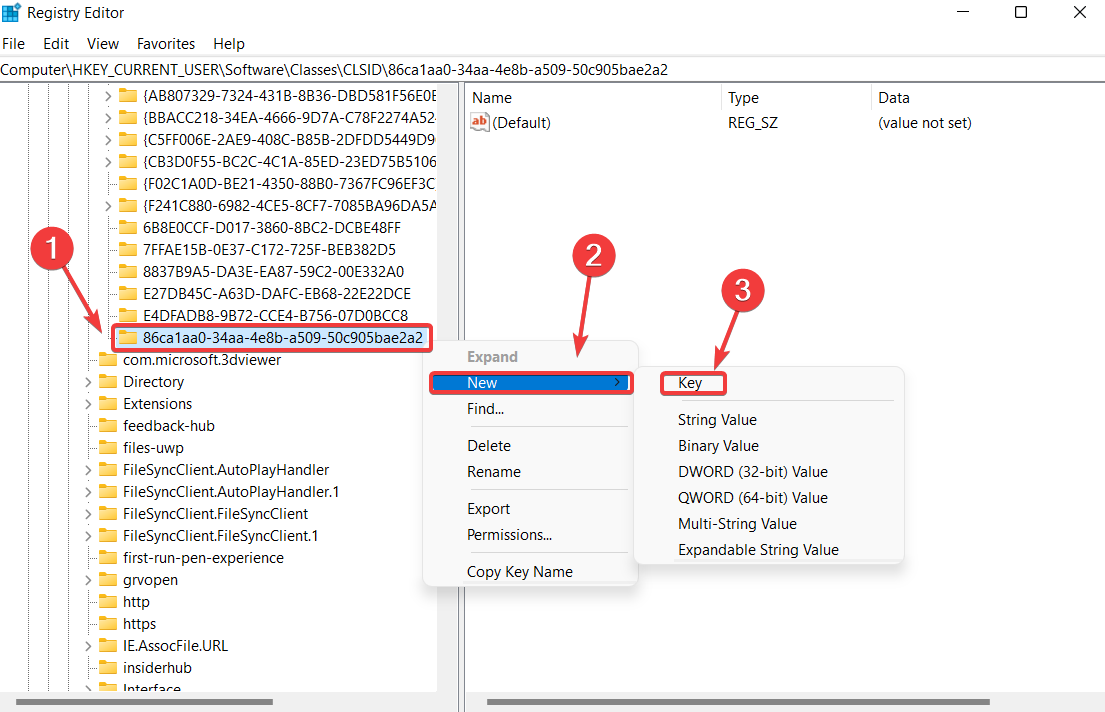Click the insiderhub folder icon
Image resolution: width=1105 pixels, height=712 pixels.
[x=110, y=667]
